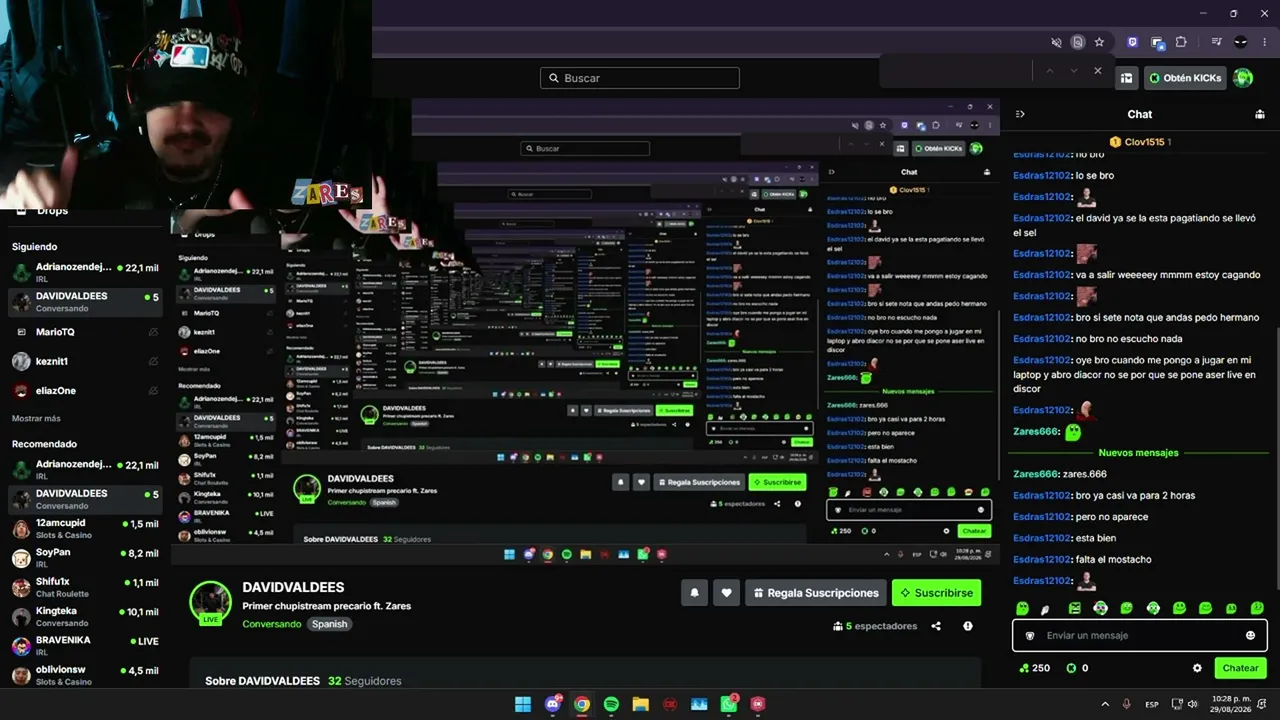This screenshot has height=720, width=1280.
Task: Open the Chrome profile avatar
Action: click(1241, 42)
